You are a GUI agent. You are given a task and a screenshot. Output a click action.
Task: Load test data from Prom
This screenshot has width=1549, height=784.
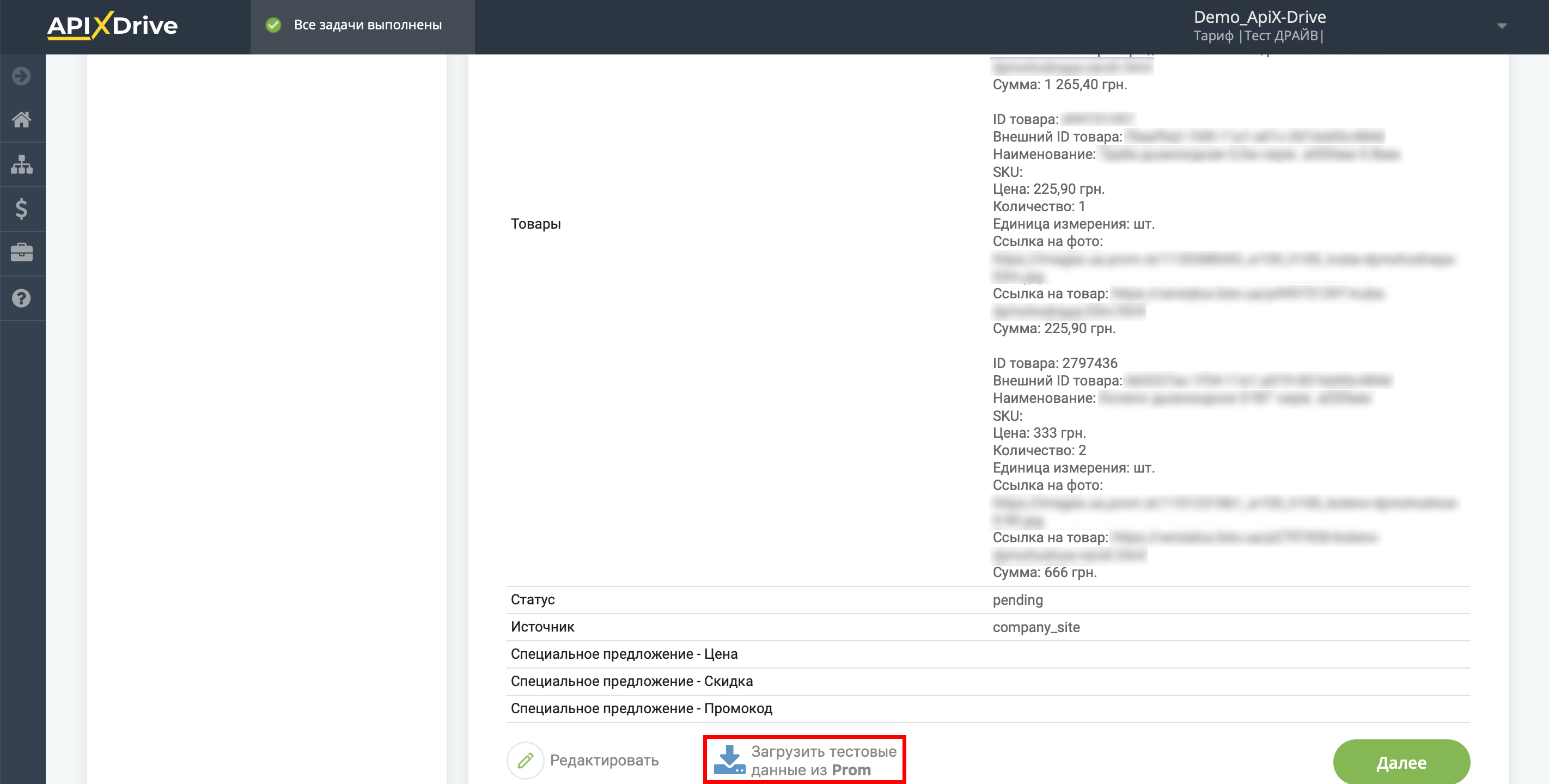[804, 761]
